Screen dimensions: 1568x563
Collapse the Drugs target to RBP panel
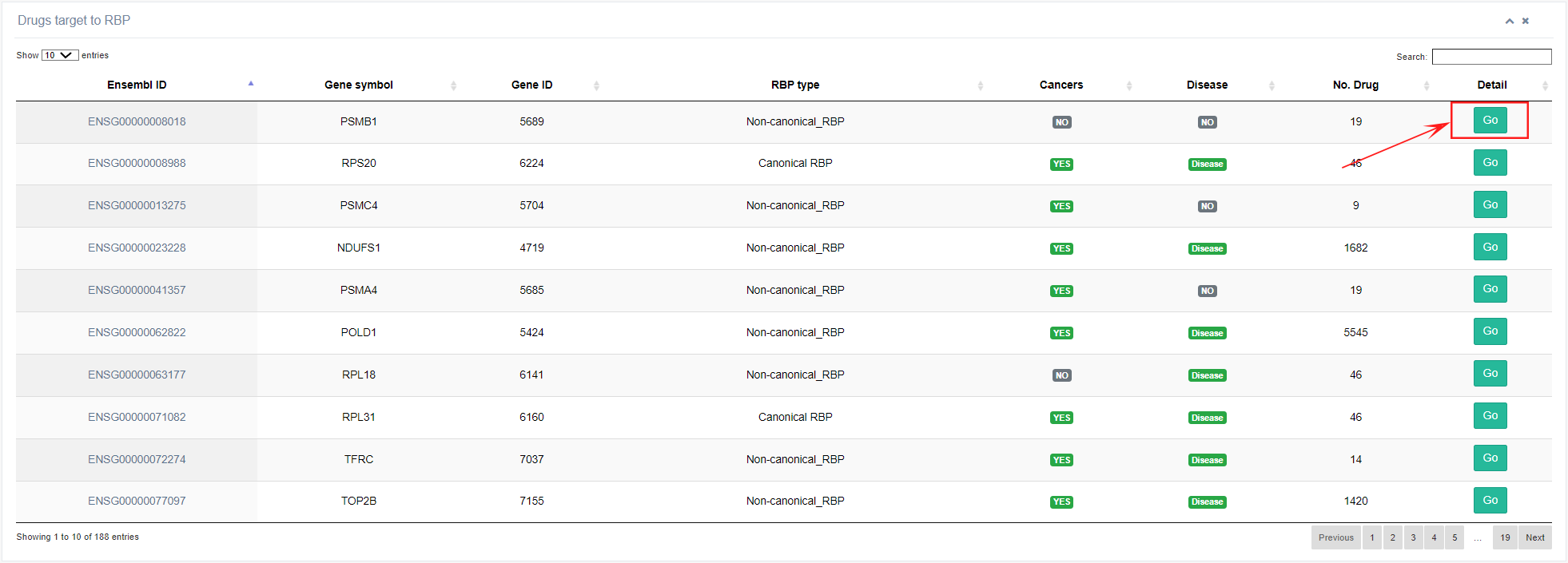tap(1509, 22)
